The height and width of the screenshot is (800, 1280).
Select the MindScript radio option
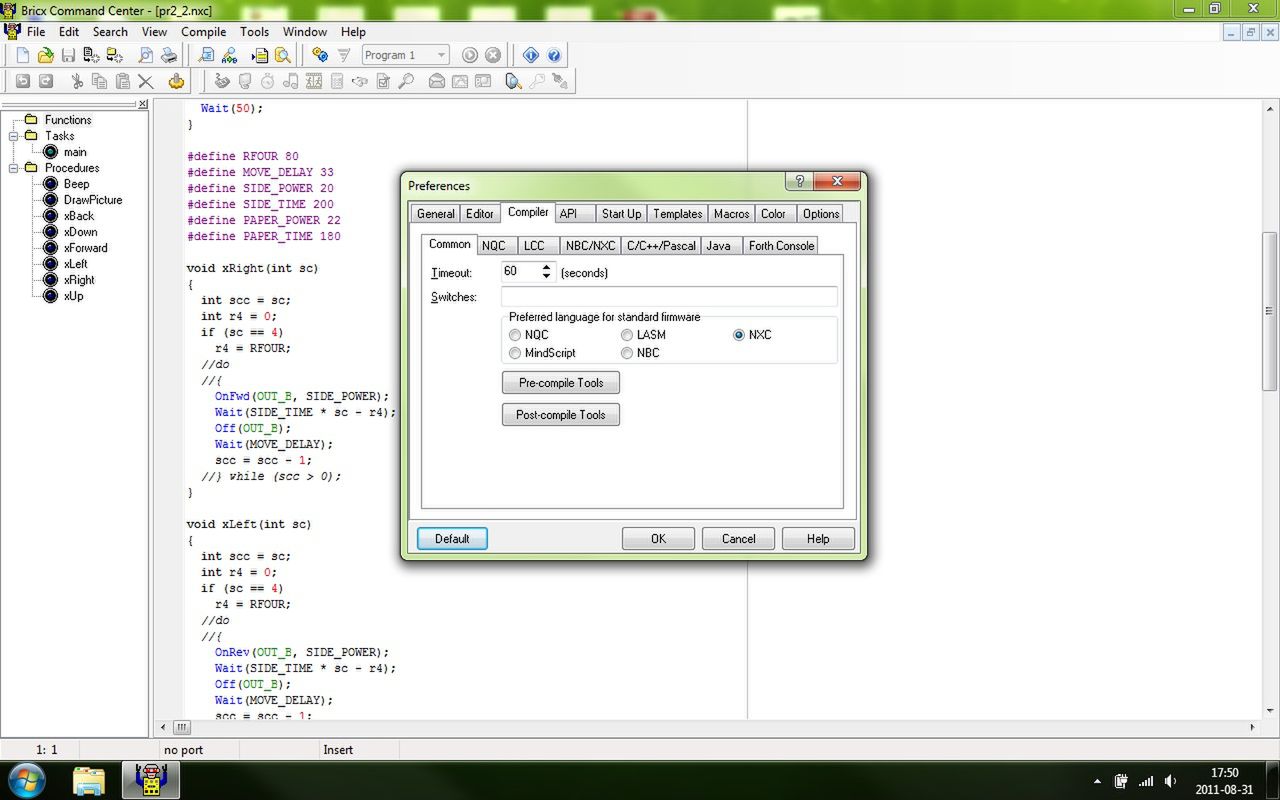pyautogui.click(x=515, y=353)
